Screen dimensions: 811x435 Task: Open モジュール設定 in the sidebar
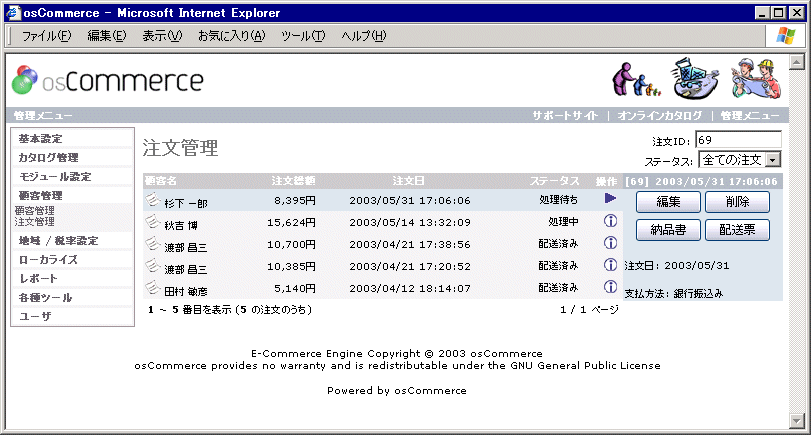click(55, 176)
